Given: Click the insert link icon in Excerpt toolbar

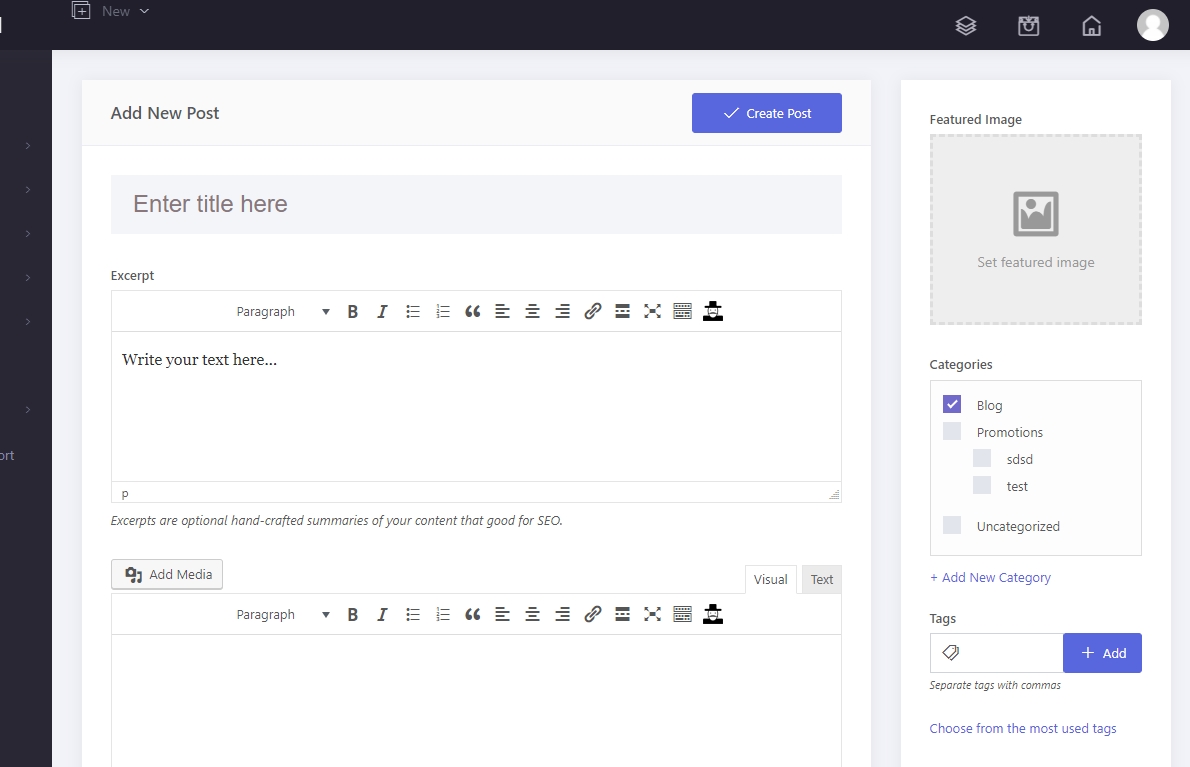Looking at the screenshot, I should click(x=593, y=312).
